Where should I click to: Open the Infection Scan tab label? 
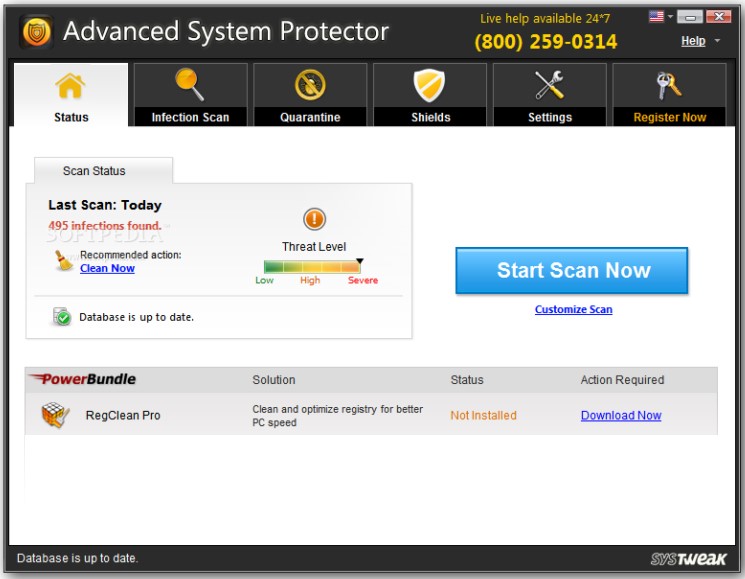pos(190,117)
